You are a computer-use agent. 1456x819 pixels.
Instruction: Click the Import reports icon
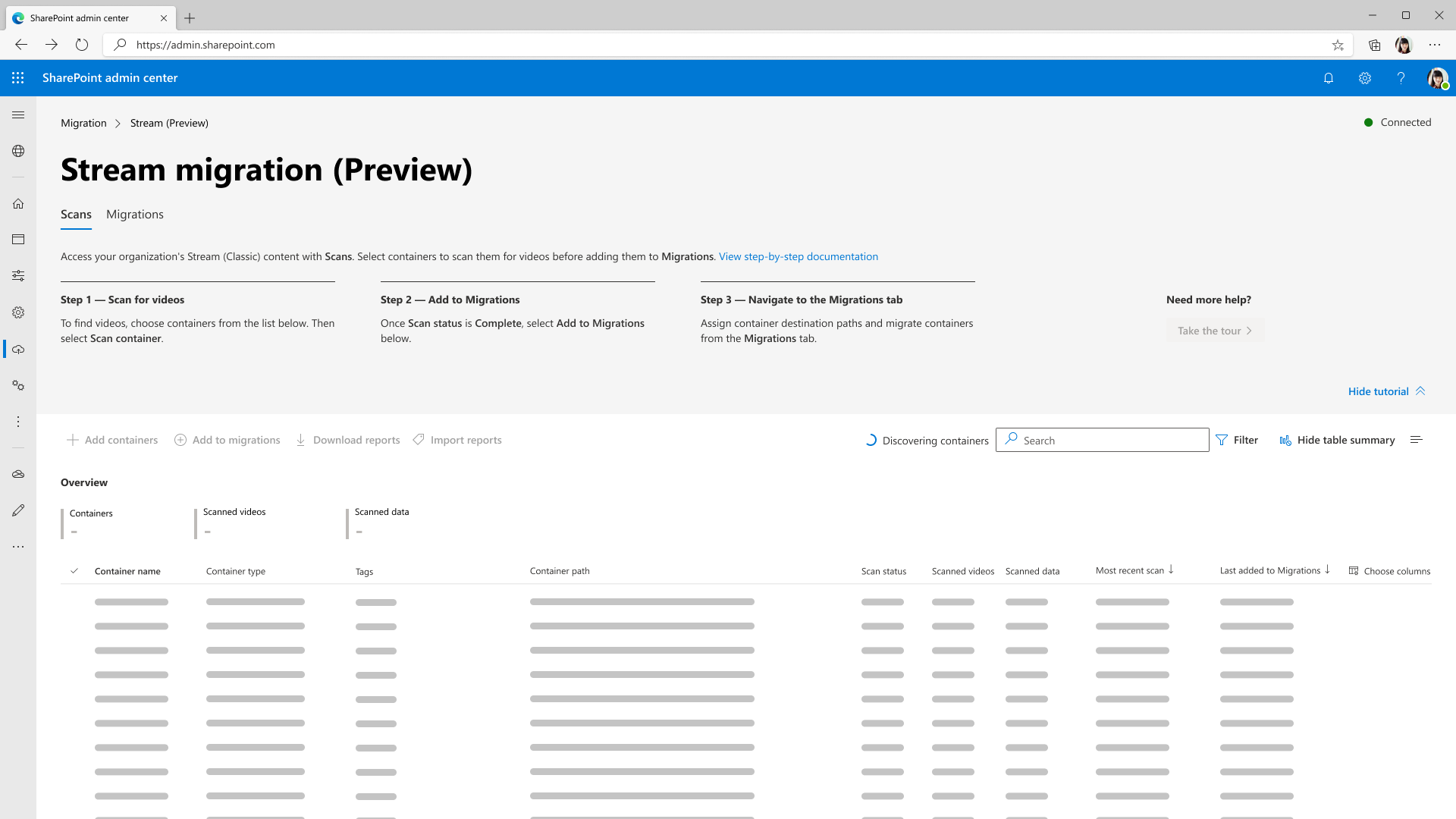point(420,440)
